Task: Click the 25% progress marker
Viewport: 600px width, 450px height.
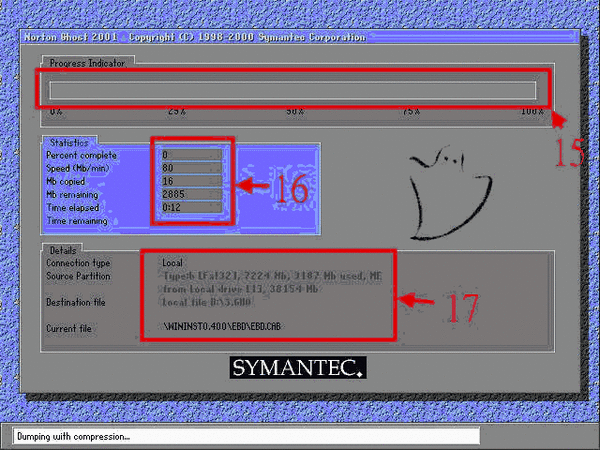Action: 177,112
